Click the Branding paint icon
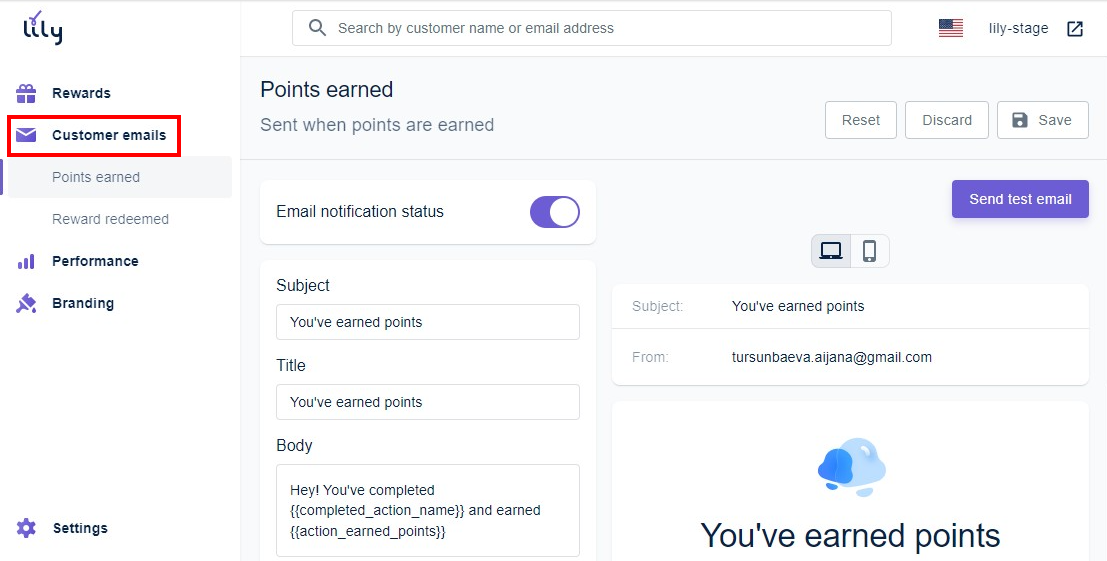 pyautogui.click(x=26, y=303)
